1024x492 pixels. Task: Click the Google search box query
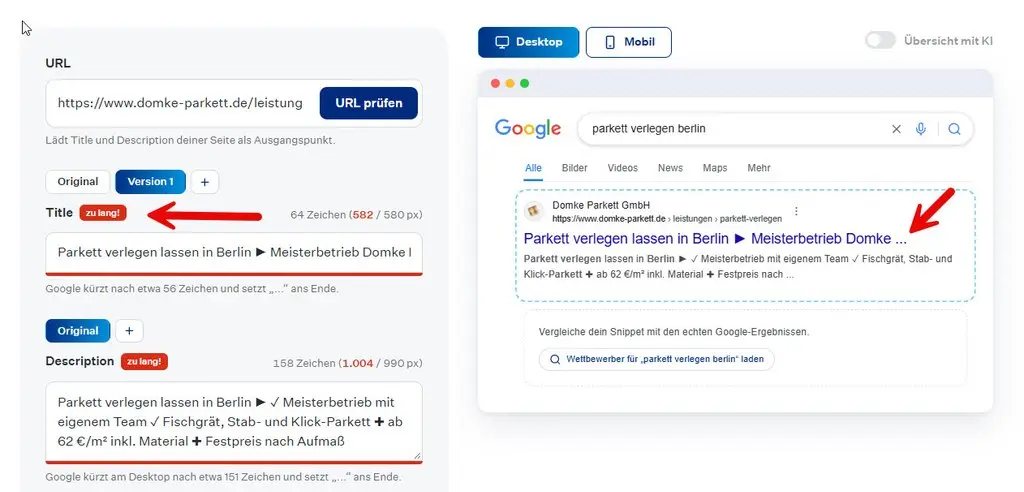click(x=648, y=129)
